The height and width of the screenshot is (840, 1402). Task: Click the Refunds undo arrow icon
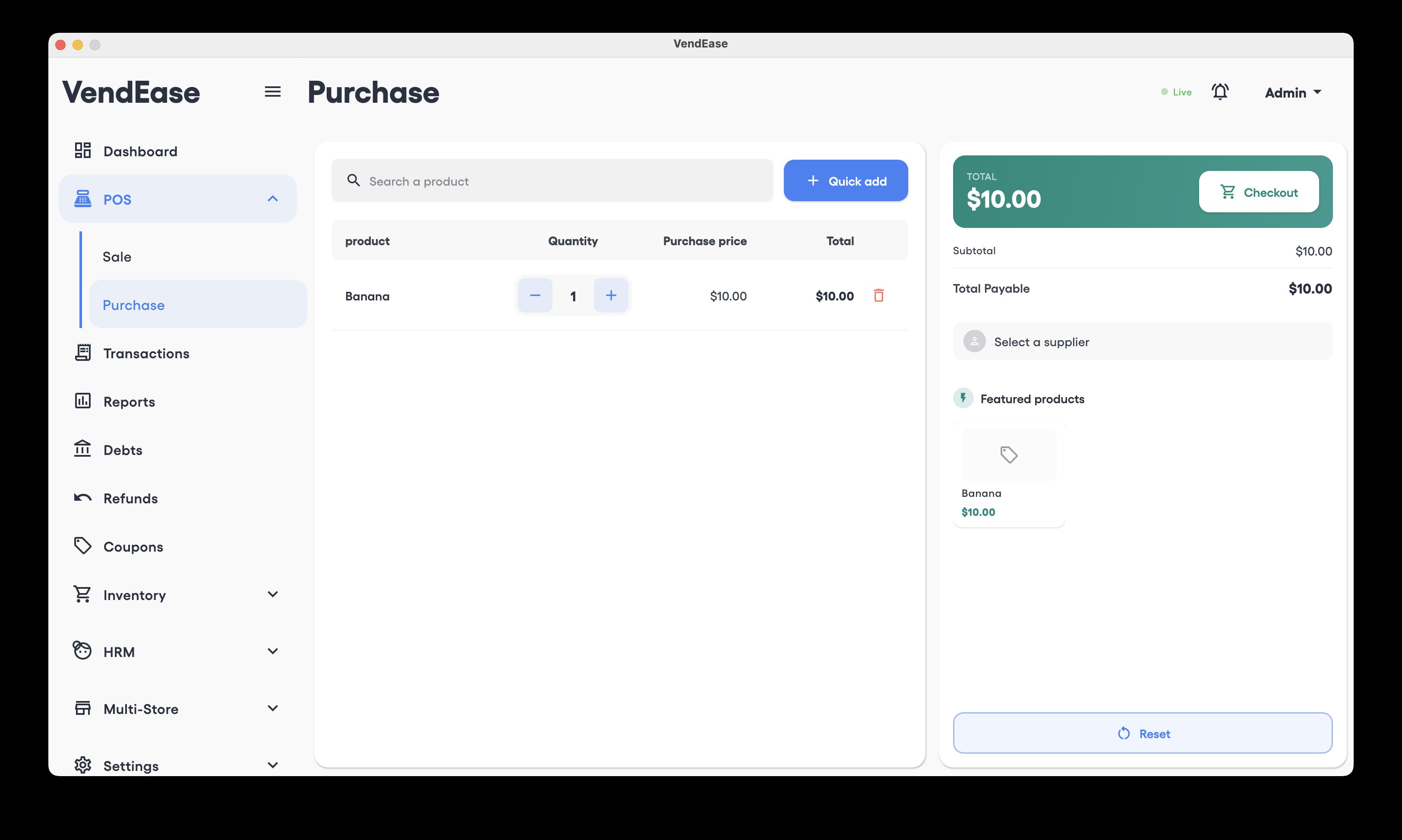click(82, 498)
